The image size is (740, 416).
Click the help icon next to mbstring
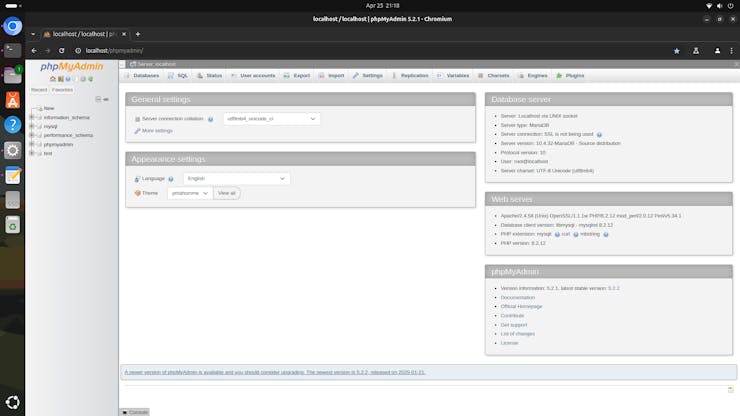tap(606, 234)
